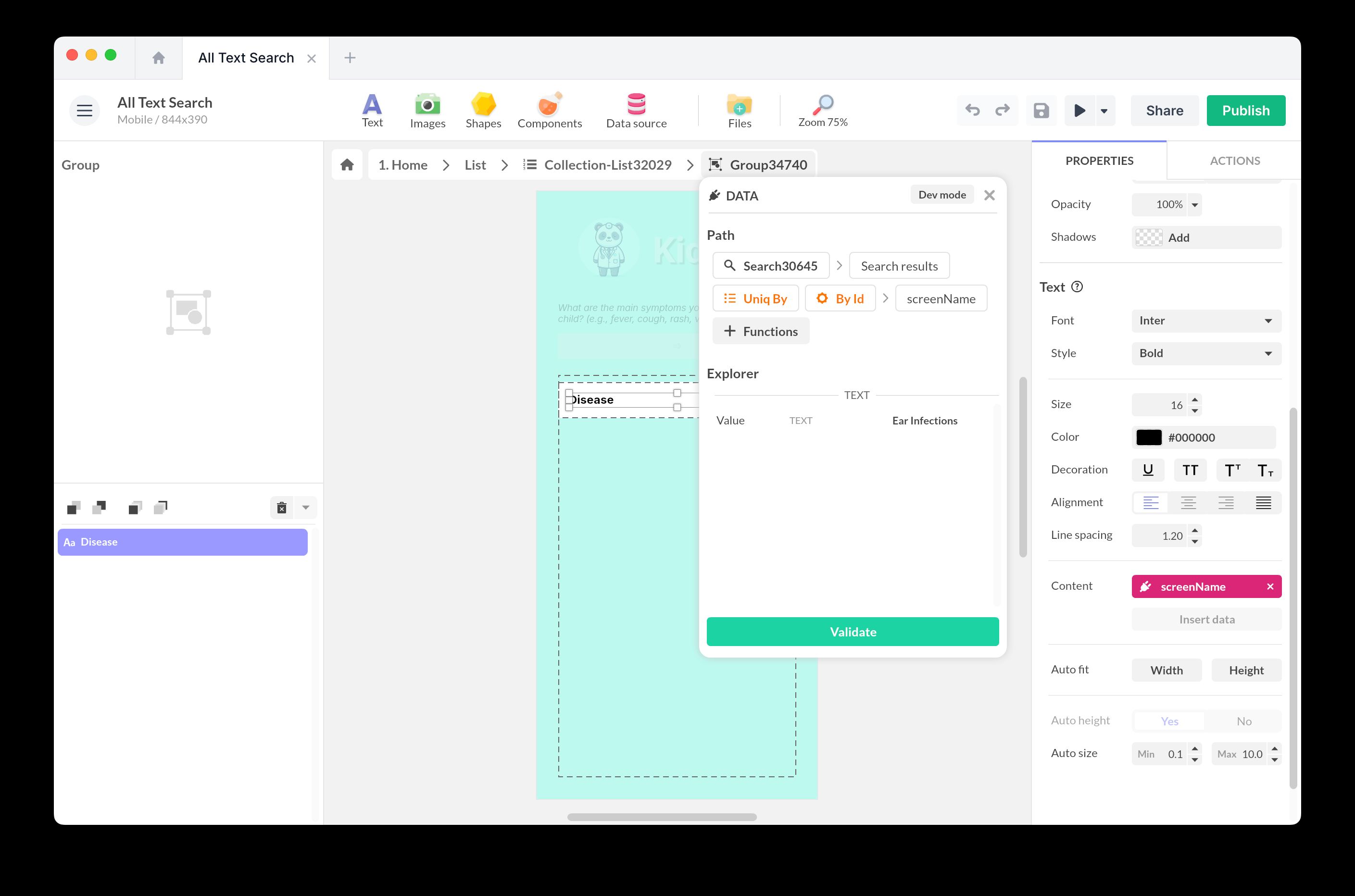
Task: Select the Text tool in the toolbar
Action: 372,110
